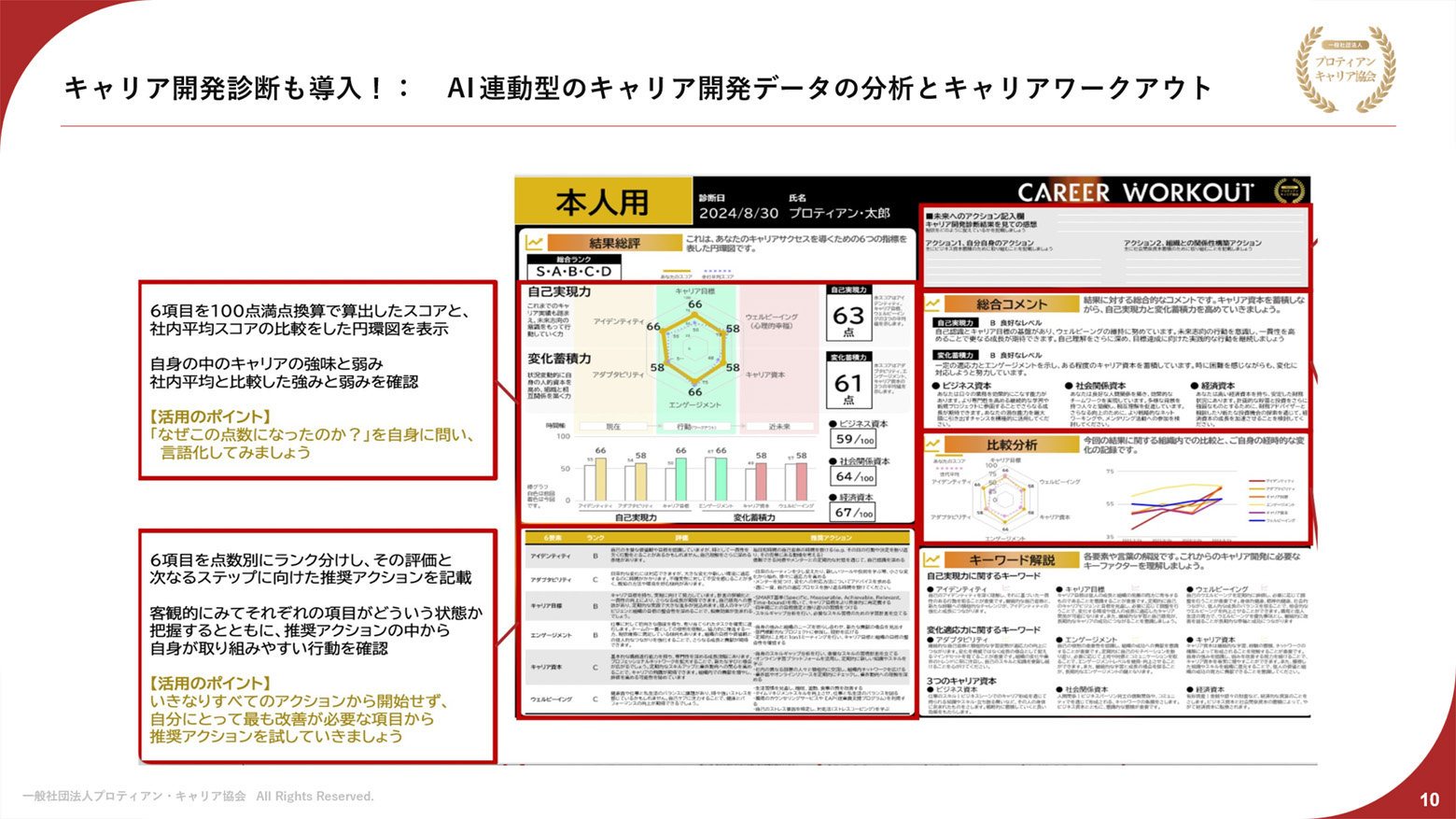This screenshot has height=819, width=1456.
Task: Click the 変化蓄積力 score 61 box
Action: coord(848,384)
